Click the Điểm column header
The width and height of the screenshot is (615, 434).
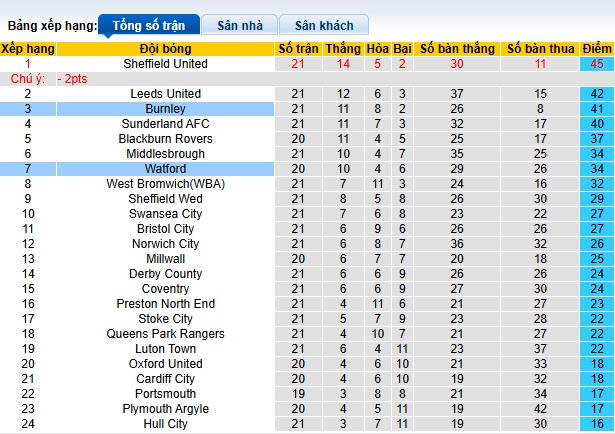point(596,48)
